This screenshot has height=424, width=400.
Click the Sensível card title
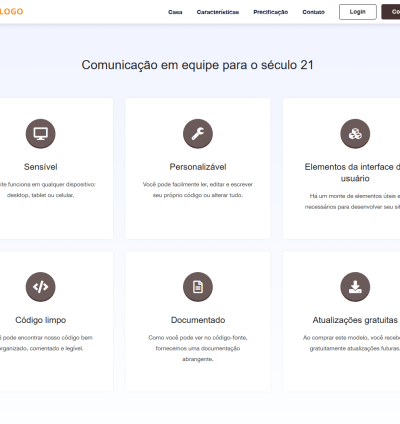coord(41,167)
